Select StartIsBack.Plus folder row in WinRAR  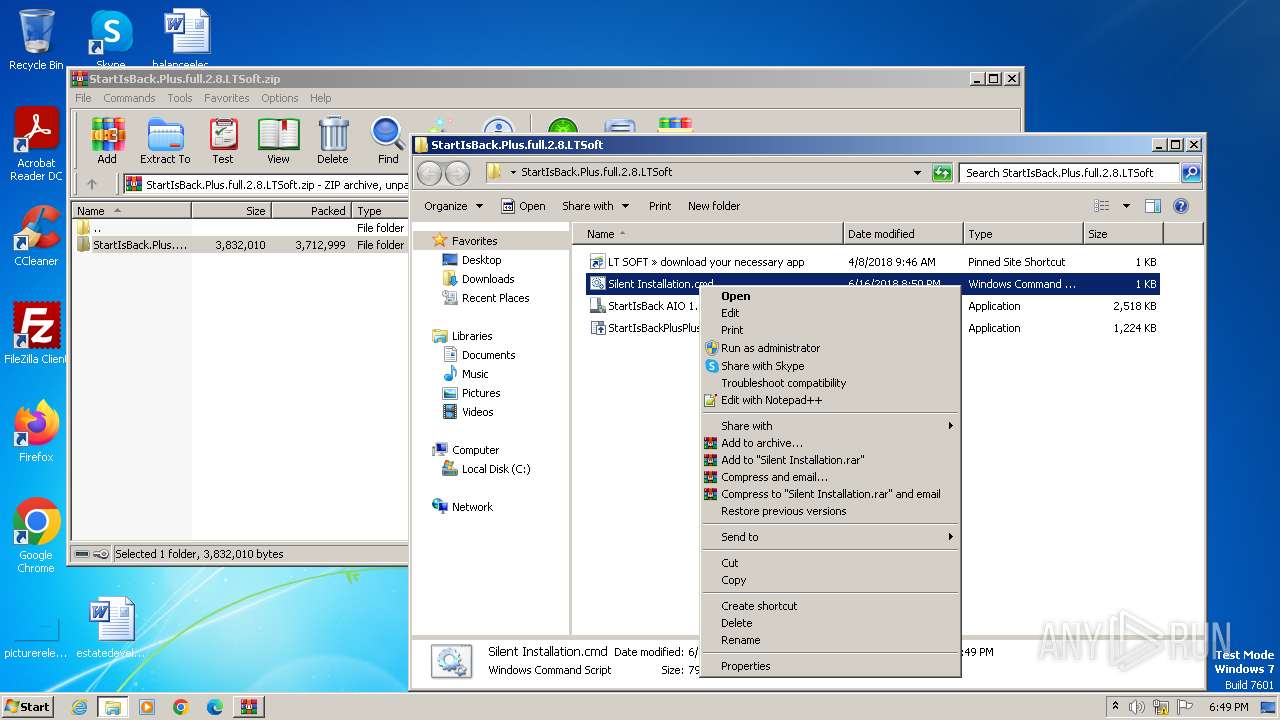(x=240, y=245)
